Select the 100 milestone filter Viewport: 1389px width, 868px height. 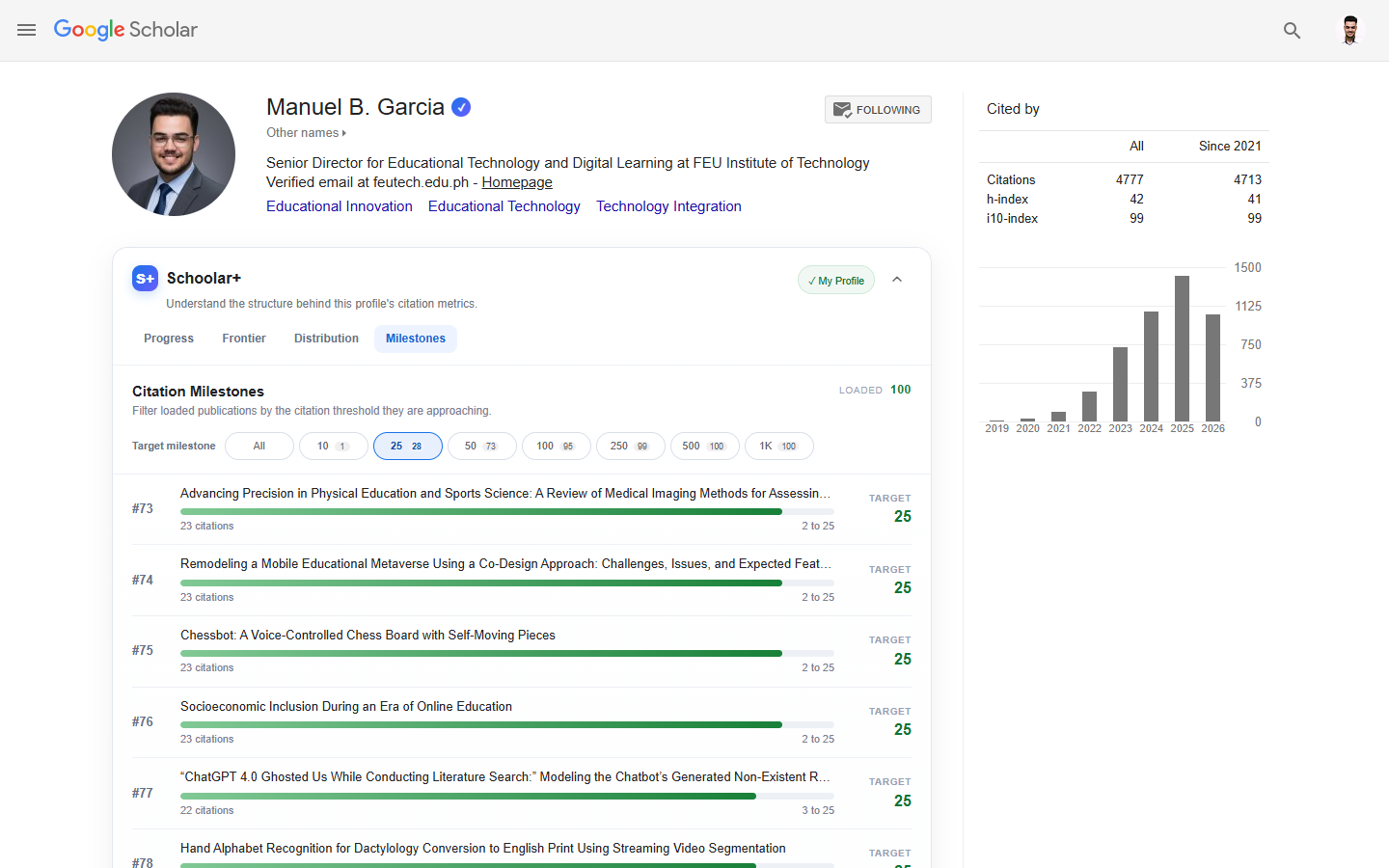tap(556, 446)
